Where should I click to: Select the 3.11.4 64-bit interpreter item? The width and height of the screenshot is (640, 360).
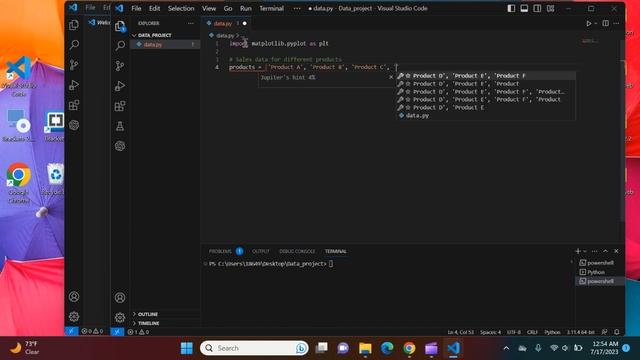[x=580, y=332]
